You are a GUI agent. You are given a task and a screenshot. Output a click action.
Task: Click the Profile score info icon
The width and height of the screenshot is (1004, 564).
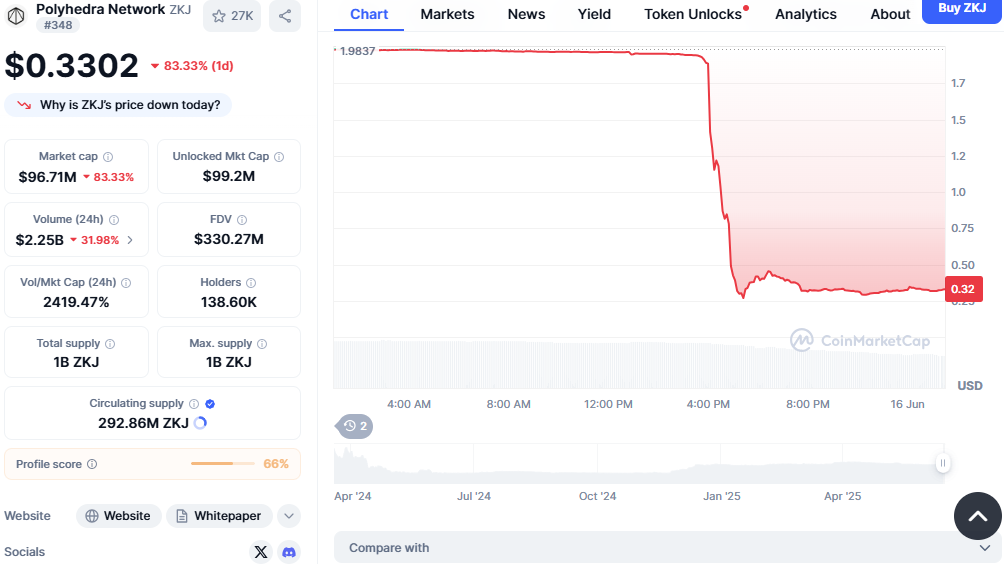pyautogui.click(x=92, y=464)
